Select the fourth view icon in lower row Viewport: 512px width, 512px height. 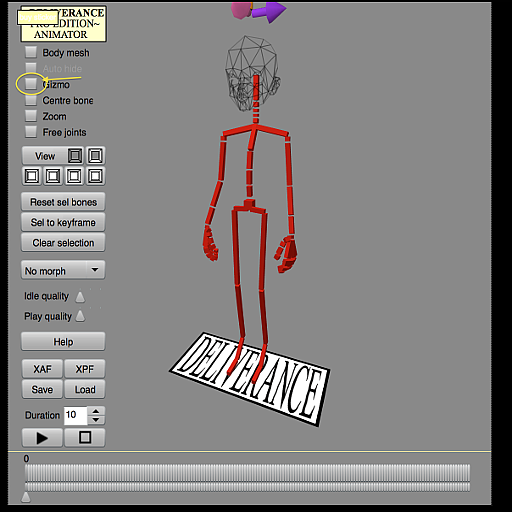point(95,176)
